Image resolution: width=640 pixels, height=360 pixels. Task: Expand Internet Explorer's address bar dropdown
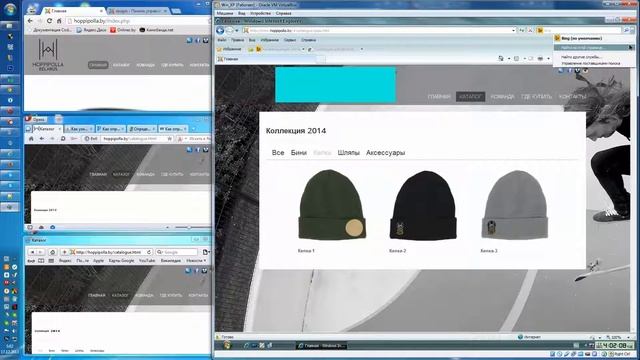coord(513,31)
